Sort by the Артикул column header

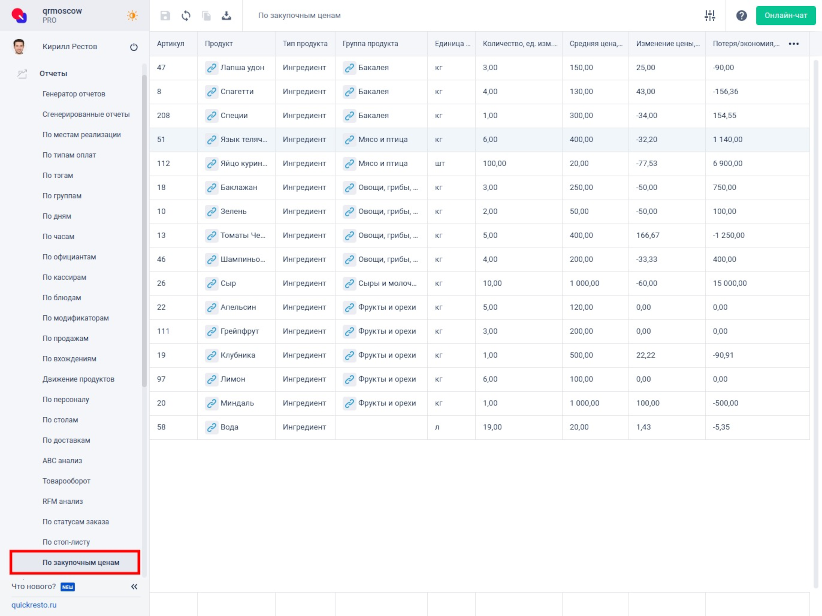170,44
